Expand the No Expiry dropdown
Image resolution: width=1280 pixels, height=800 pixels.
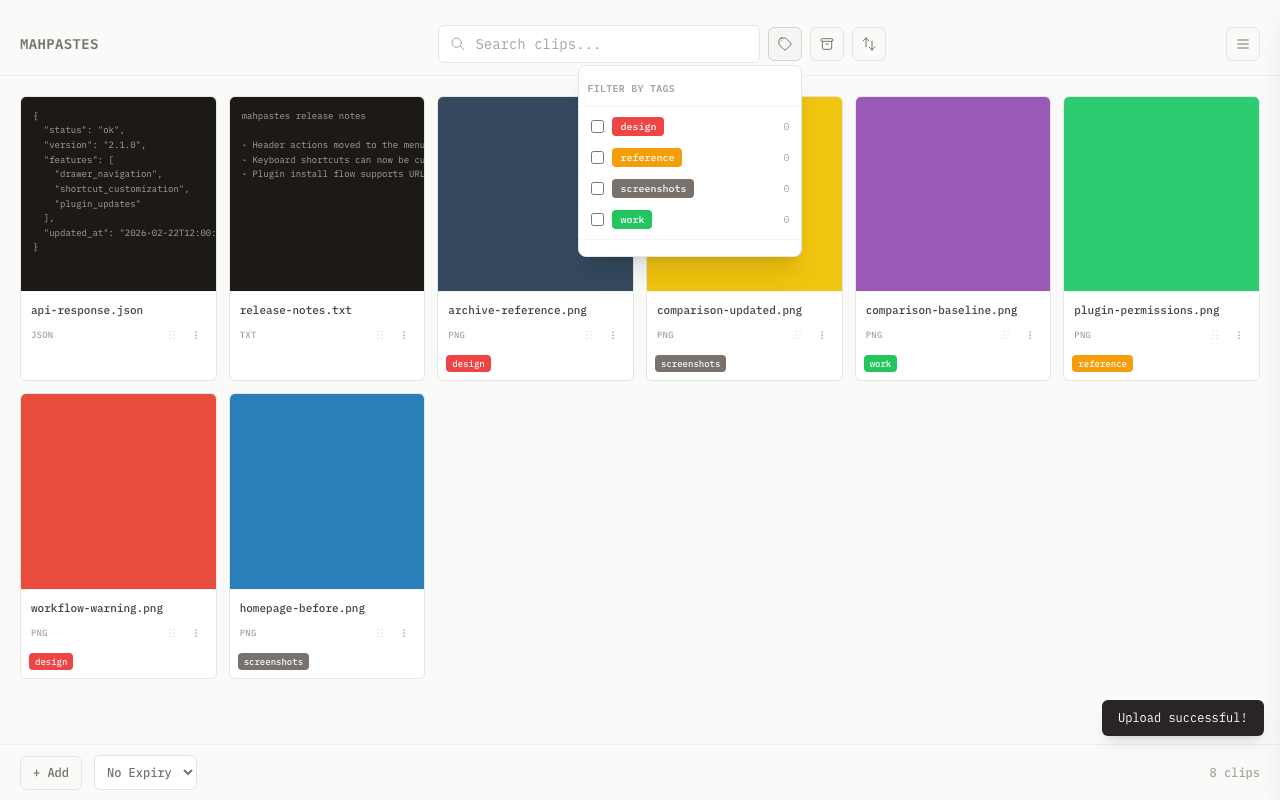click(145, 773)
